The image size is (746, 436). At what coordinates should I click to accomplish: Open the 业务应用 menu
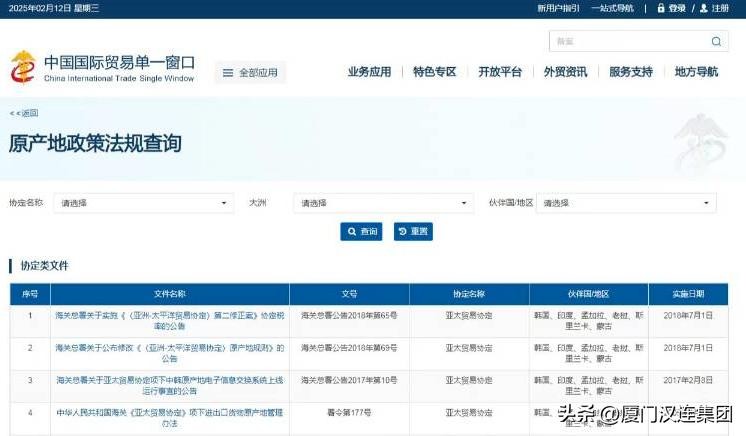(369, 72)
